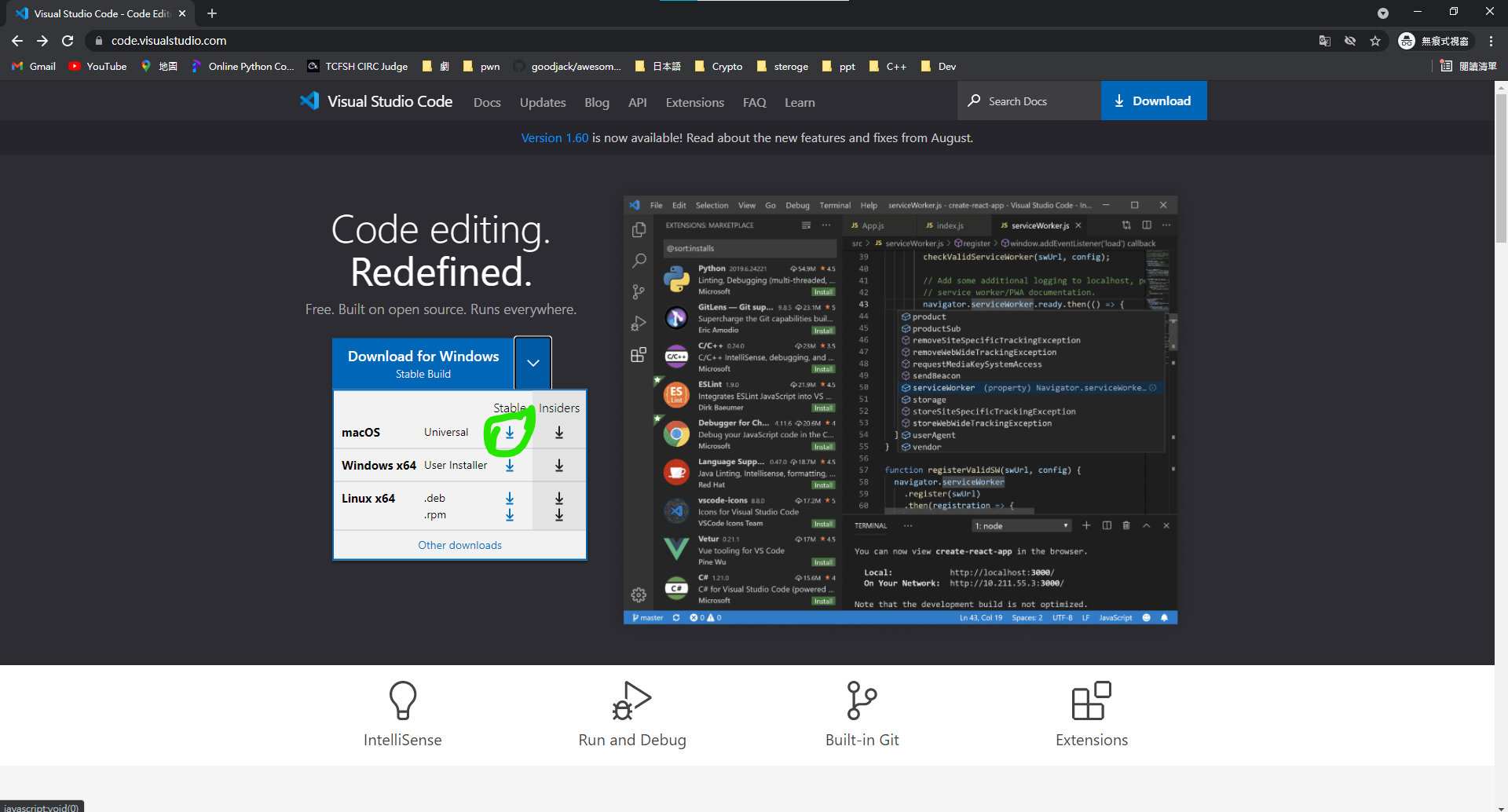Open the Docs menu item
Image resolution: width=1508 pixels, height=812 pixels.
click(487, 103)
